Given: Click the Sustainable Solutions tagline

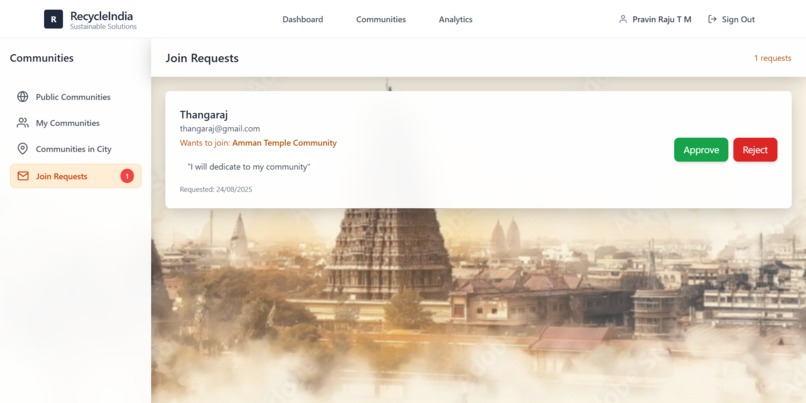Looking at the screenshot, I should (x=103, y=27).
